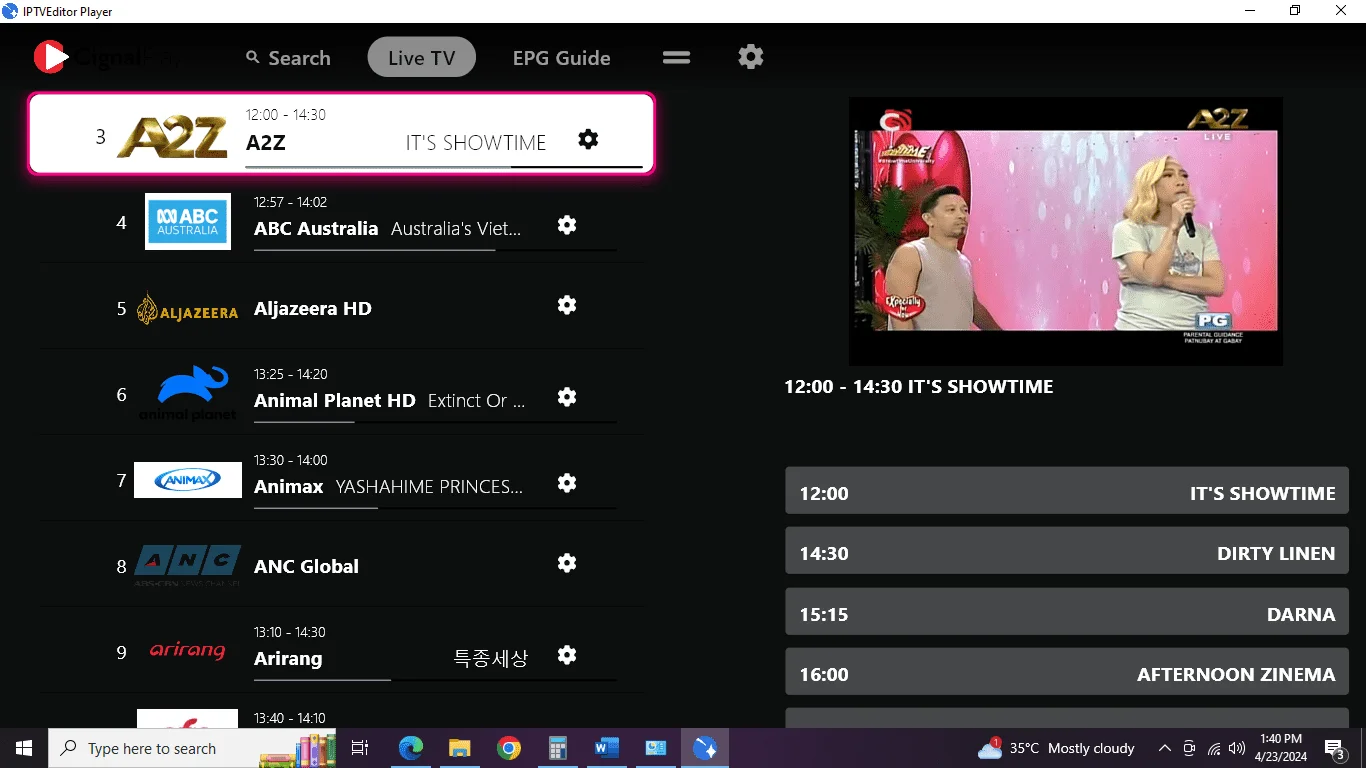Select the Arirang channel name
Screen dimensions: 1366x768
tap(288, 658)
